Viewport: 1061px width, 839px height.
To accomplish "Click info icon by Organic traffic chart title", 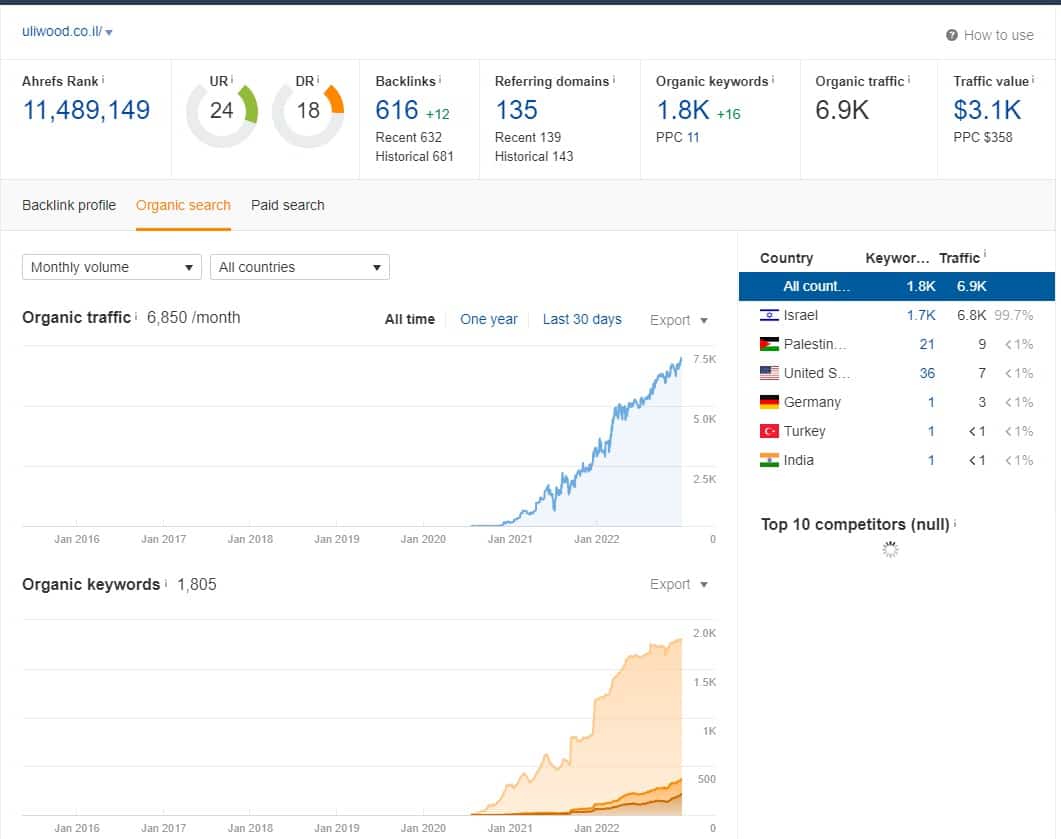I will pyautogui.click(x=135, y=316).
